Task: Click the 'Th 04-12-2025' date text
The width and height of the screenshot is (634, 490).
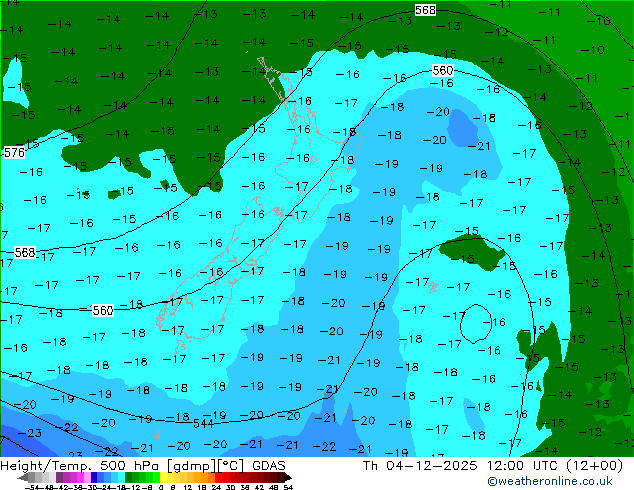Action: click(420, 466)
